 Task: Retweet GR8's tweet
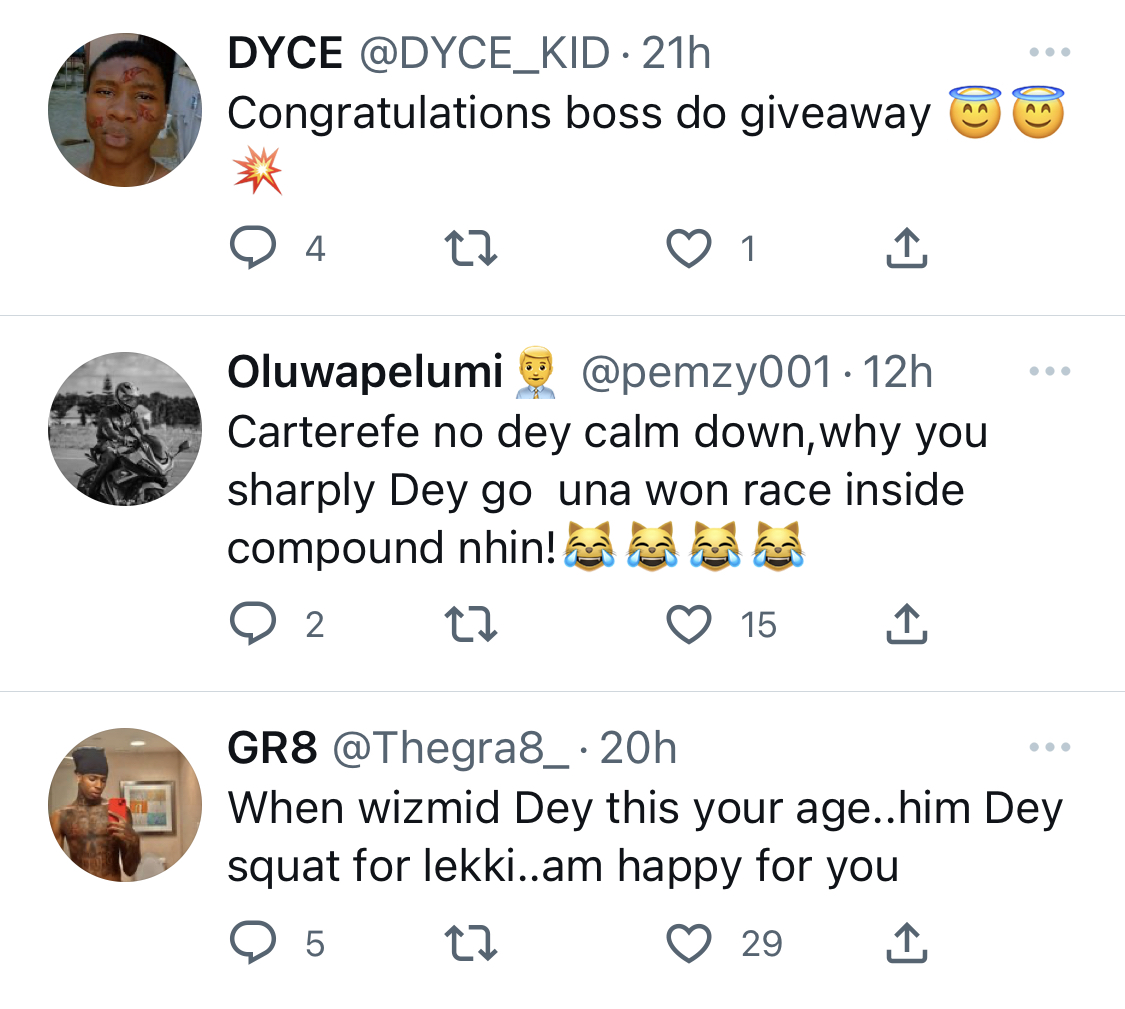(x=471, y=942)
